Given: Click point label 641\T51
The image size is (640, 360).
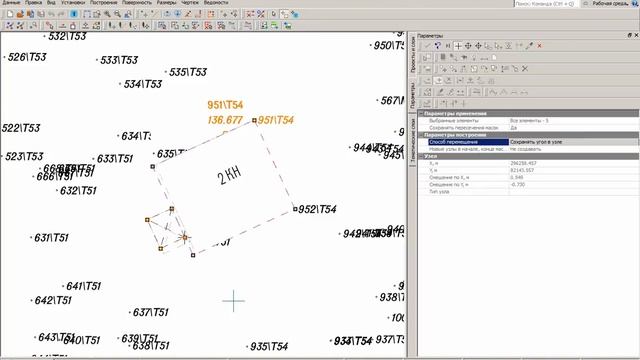Looking at the screenshot, I should click(x=83, y=286).
